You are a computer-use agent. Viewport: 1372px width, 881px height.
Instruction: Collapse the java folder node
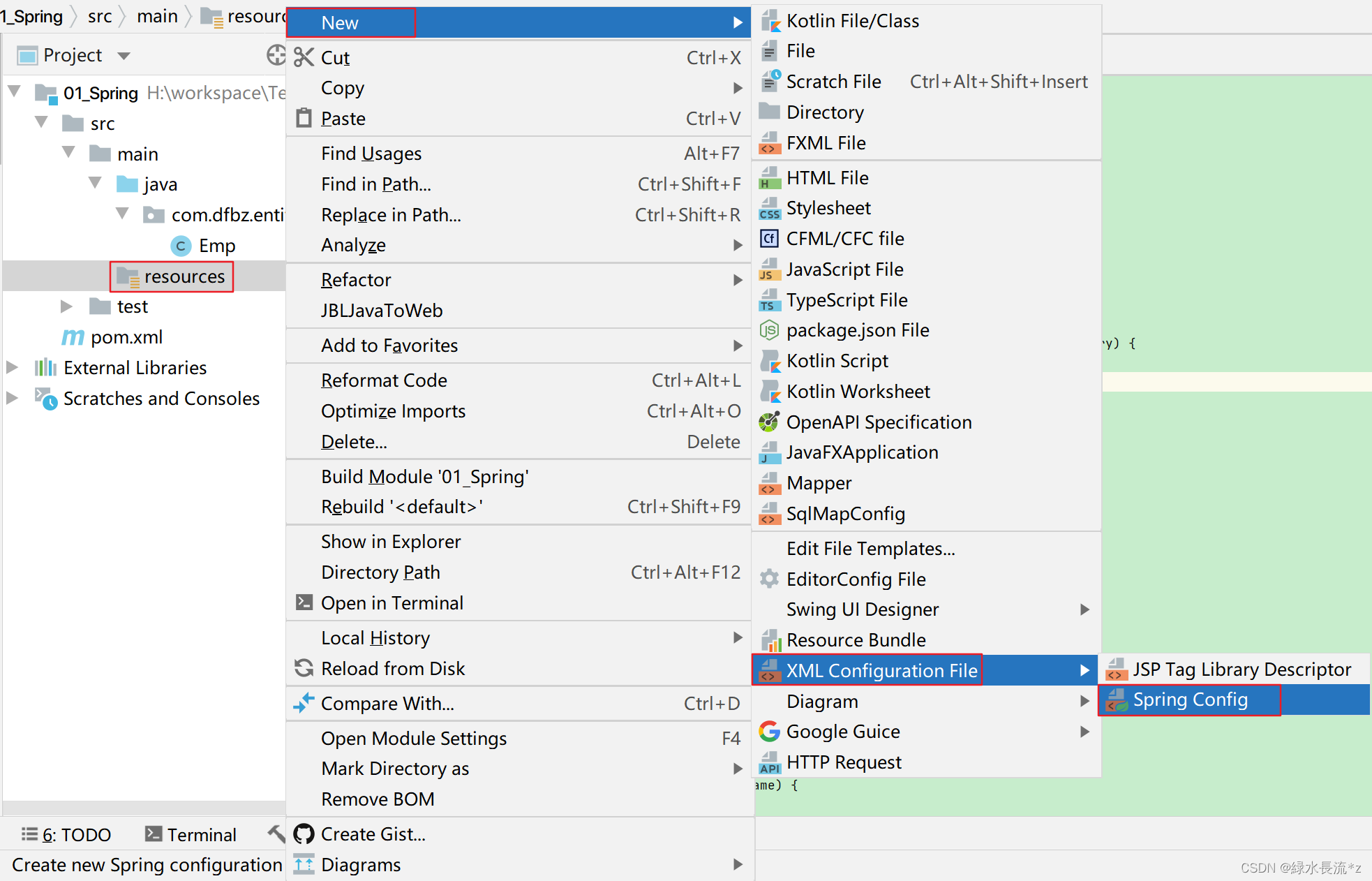pos(96,183)
